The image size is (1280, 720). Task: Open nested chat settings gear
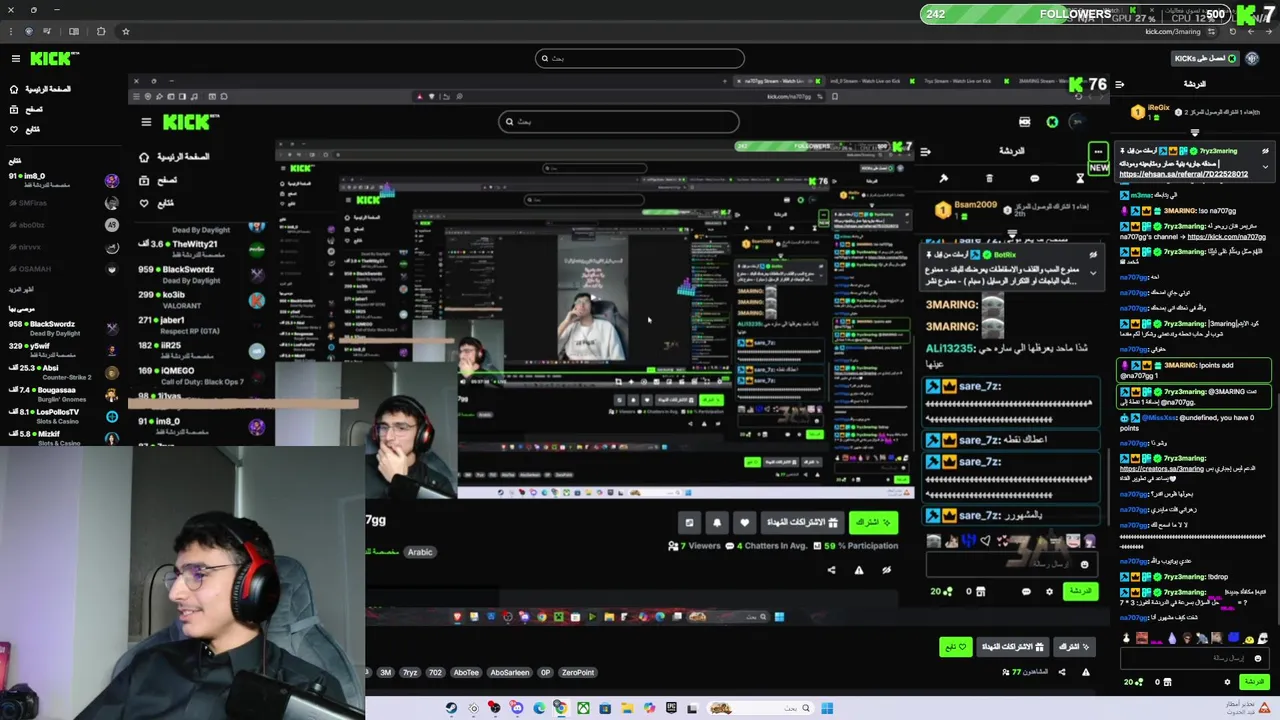(x=1049, y=591)
